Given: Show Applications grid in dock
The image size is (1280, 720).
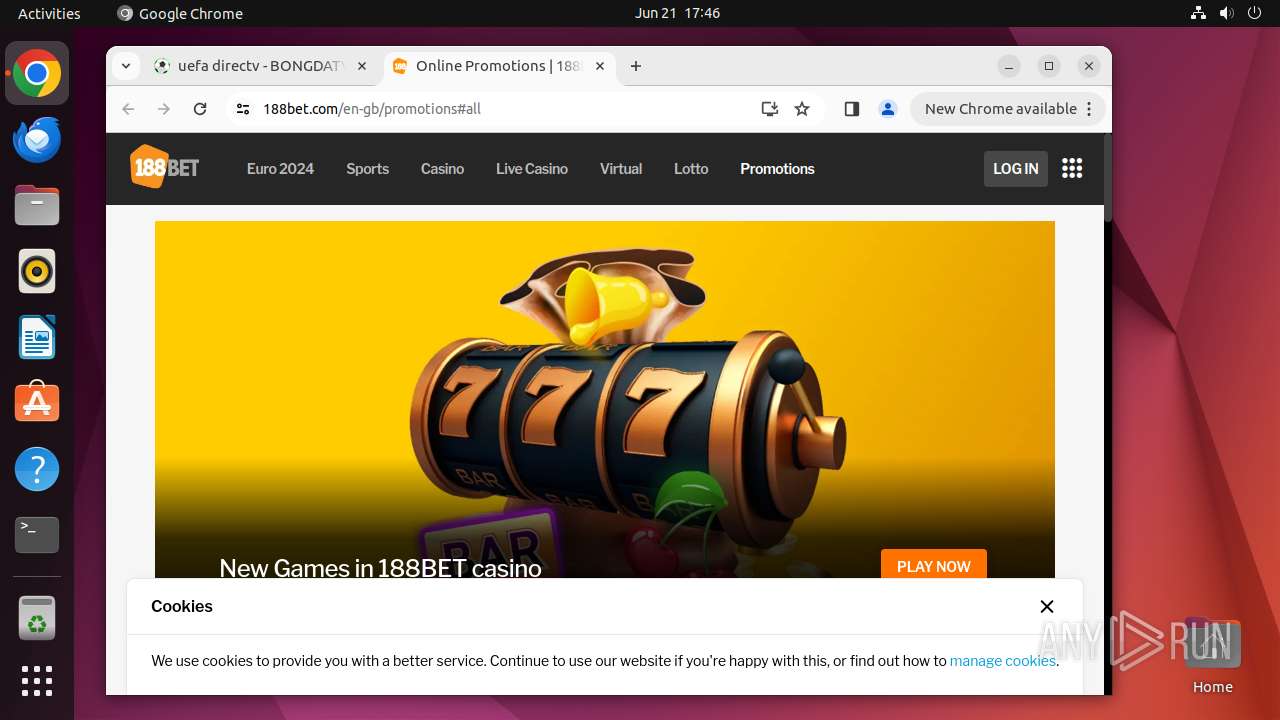Looking at the screenshot, I should tap(37, 681).
